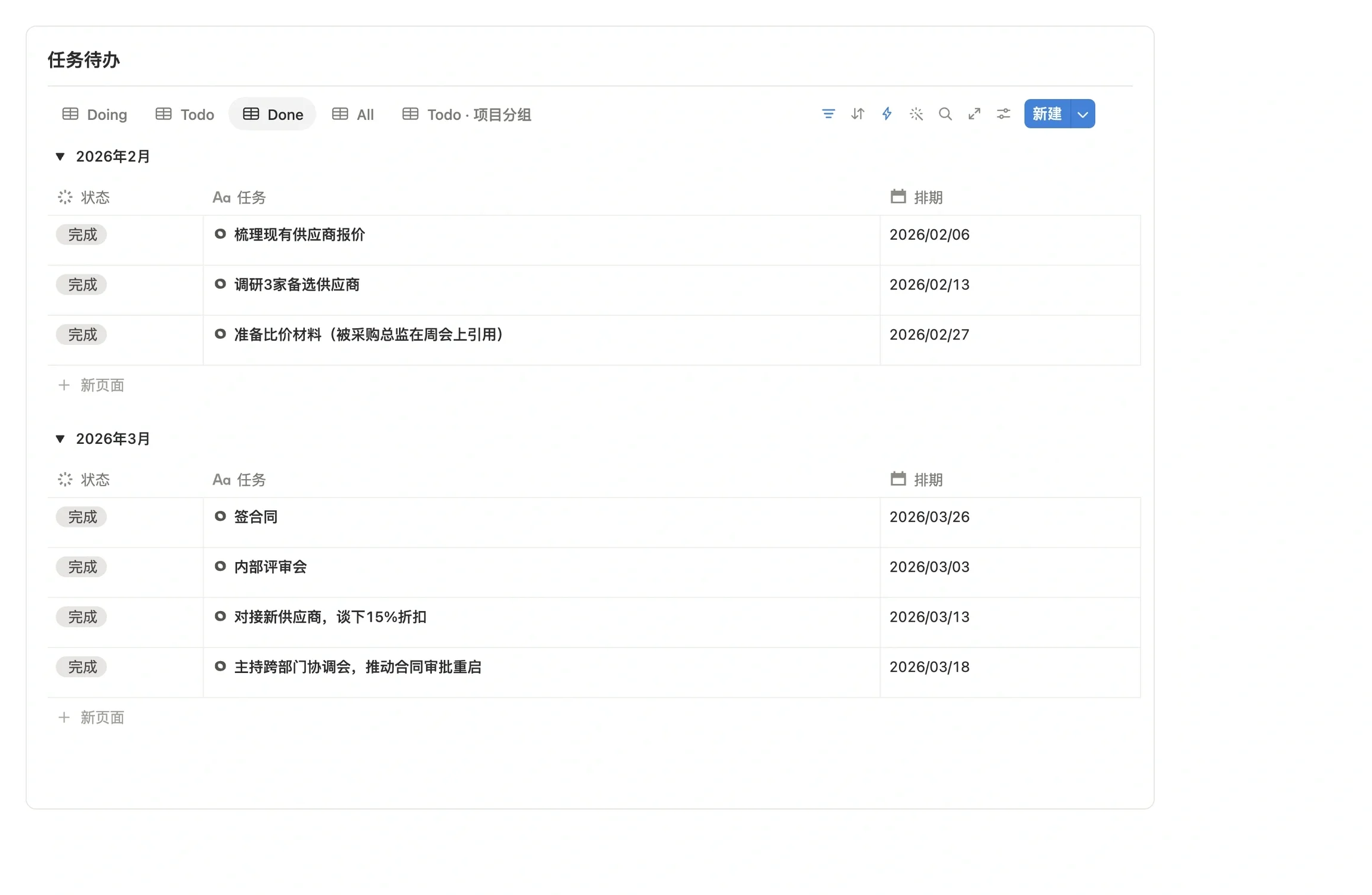The image size is (1372, 895).
Task: Click the date 2026/02/27
Action: pyautogui.click(x=929, y=335)
